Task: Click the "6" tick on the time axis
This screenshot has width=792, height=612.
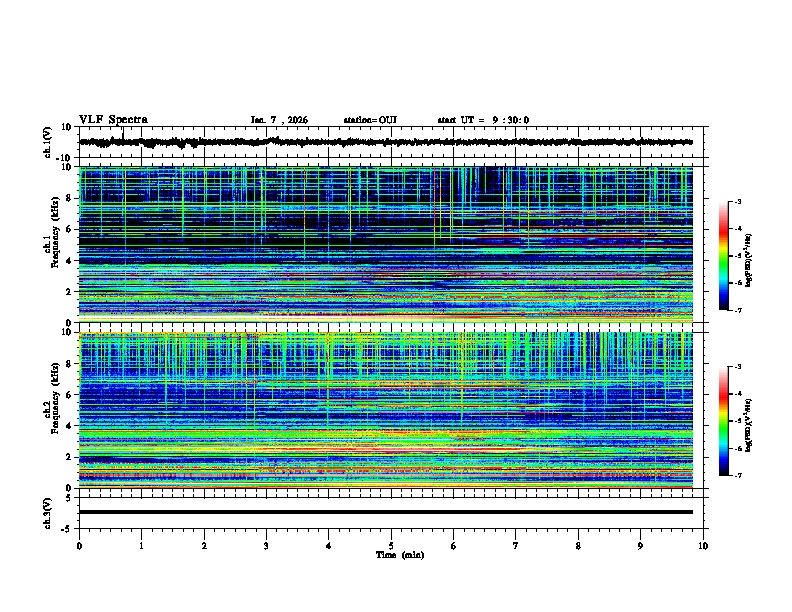Action: (454, 546)
